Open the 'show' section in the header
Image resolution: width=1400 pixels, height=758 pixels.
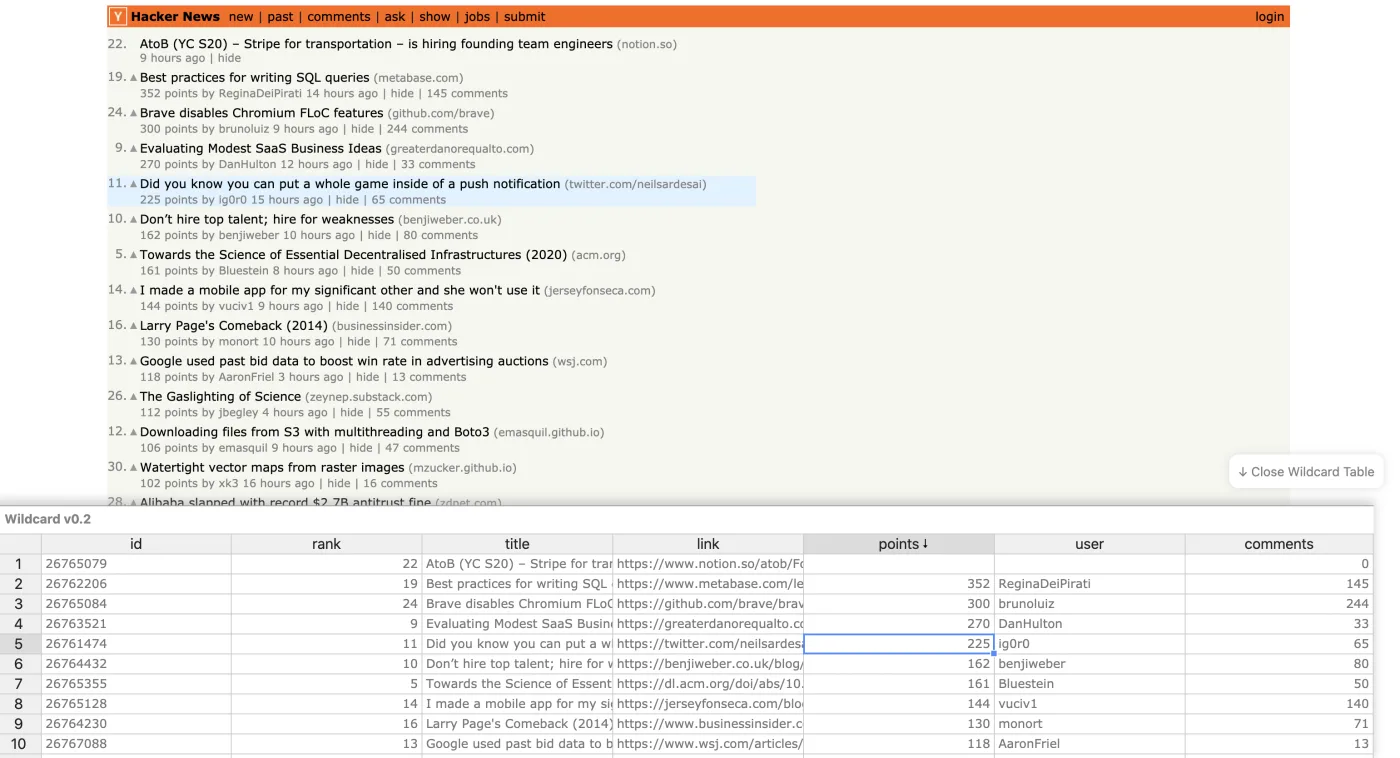435,17
